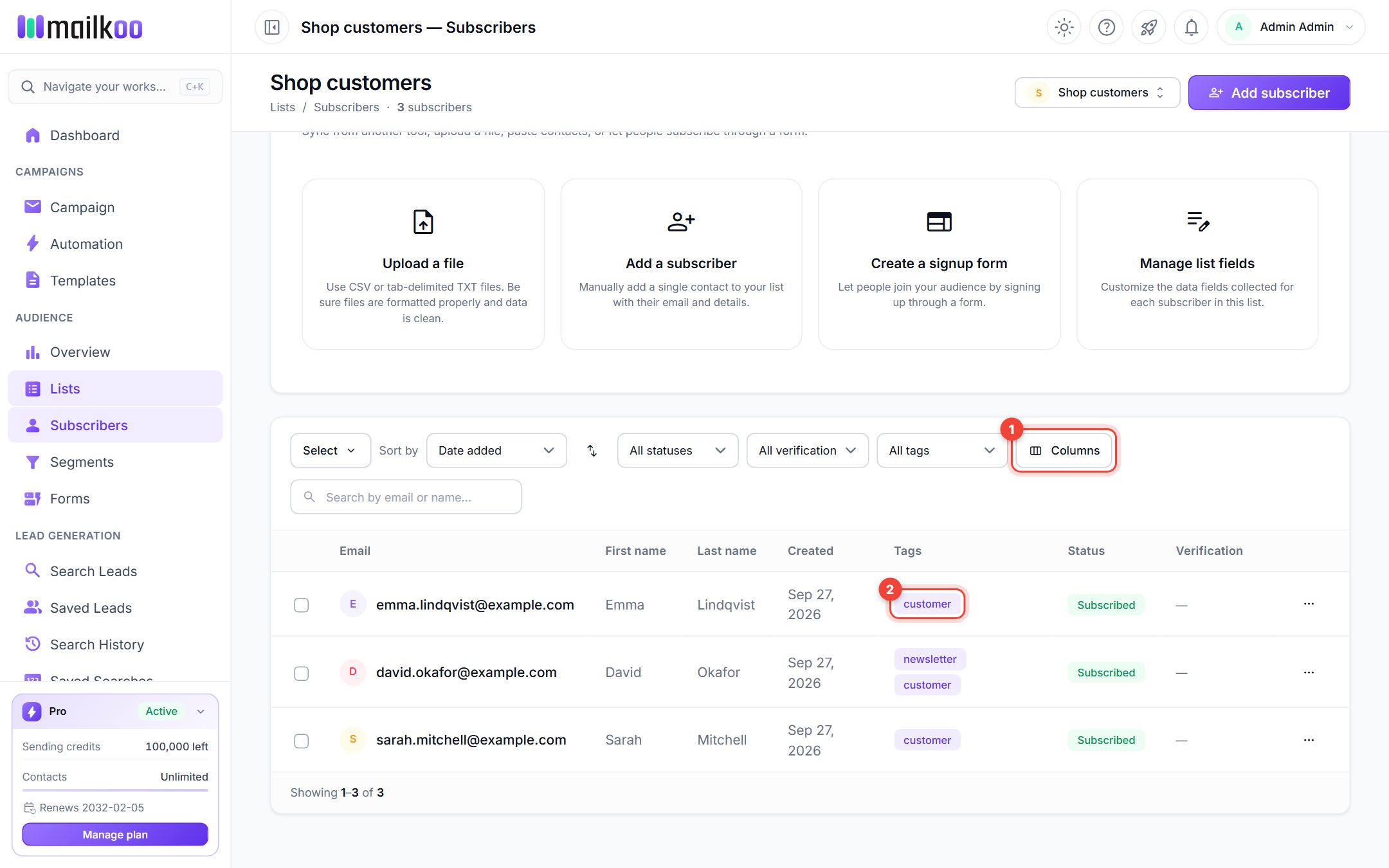Click the Subscribers breadcrumb link
This screenshot has height=868, width=1389.
click(346, 107)
